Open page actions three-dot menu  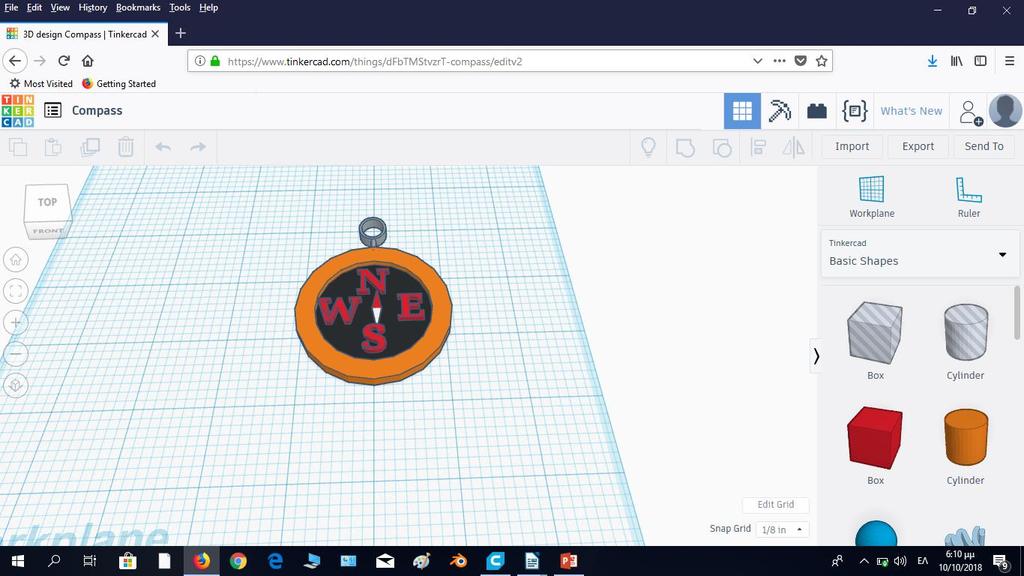point(779,61)
